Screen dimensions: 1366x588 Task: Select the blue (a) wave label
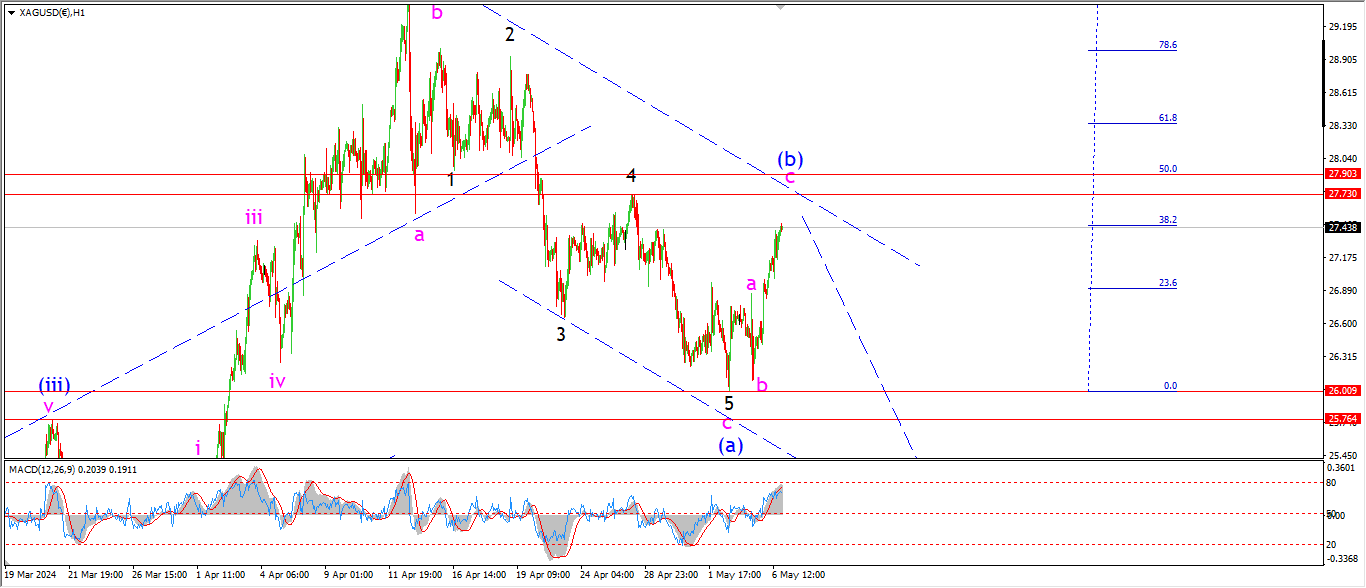tap(731, 445)
